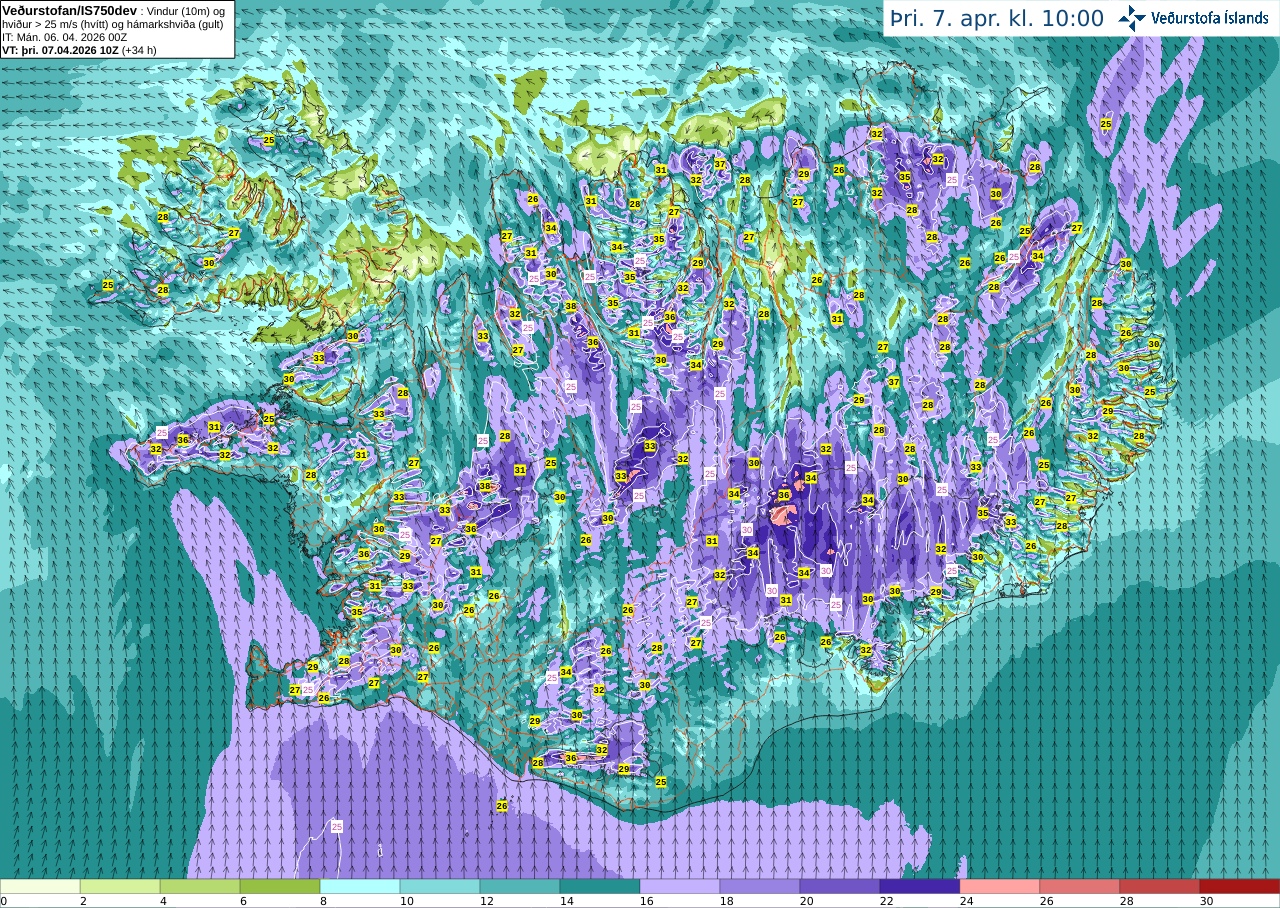Image resolution: width=1280 pixels, height=908 pixels.
Task: Click the white 25 contour label in the southwest ocean
Action: (x=337, y=826)
